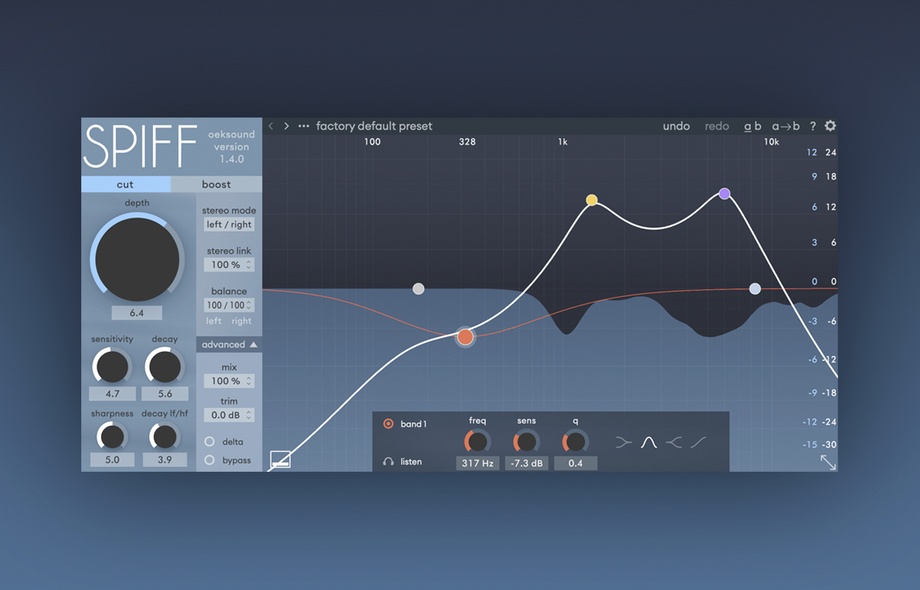Screen dimensions: 920x590
Task: Open the stereo mode left / right dropdown
Action: [x=229, y=224]
